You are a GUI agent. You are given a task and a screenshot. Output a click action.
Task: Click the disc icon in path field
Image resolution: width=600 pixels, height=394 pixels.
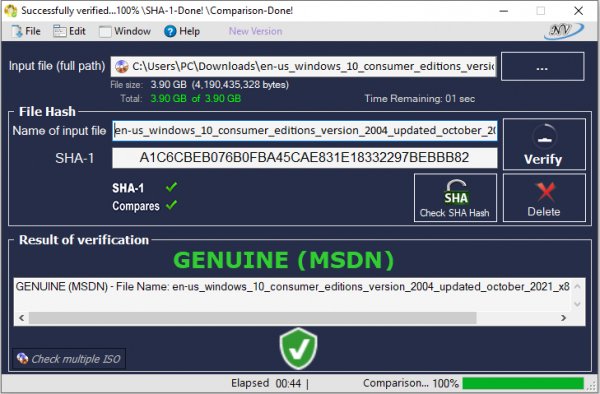(122, 67)
